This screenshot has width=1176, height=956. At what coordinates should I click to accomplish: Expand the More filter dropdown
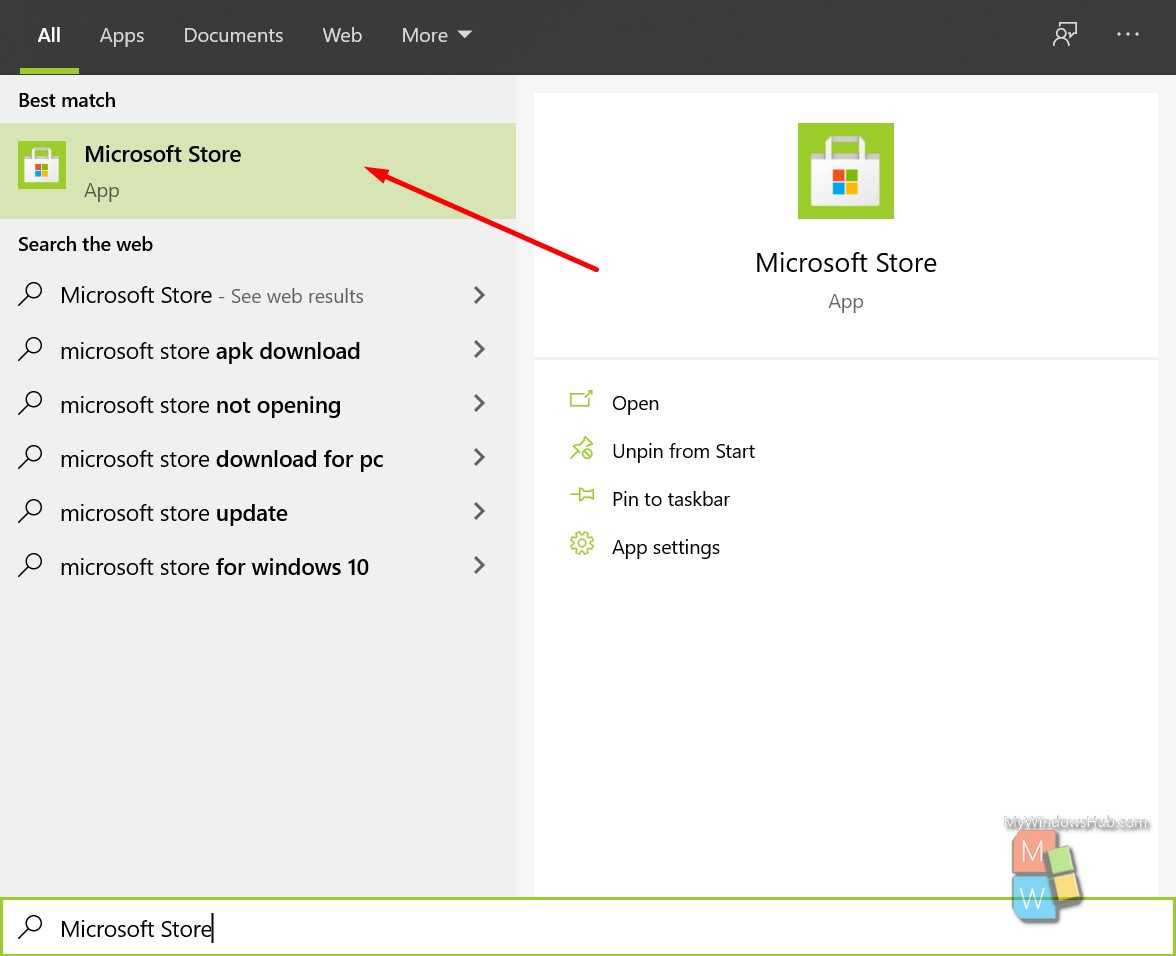point(436,35)
